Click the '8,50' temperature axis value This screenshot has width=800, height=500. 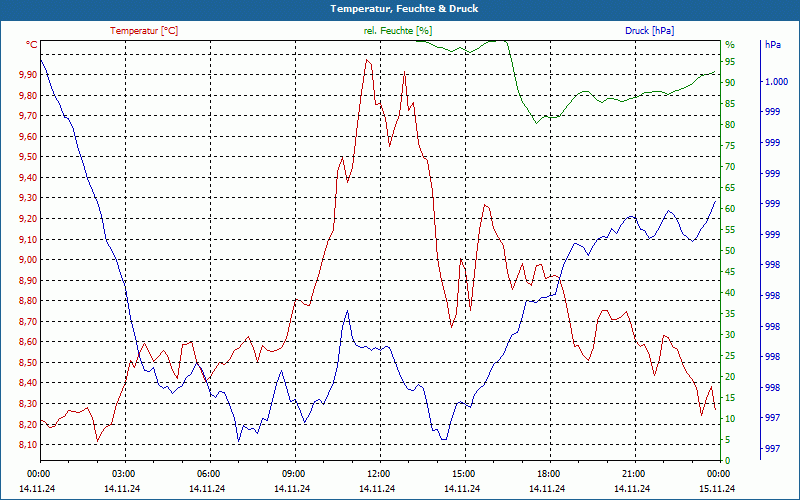pyautogui.click(x=29, y=363)
